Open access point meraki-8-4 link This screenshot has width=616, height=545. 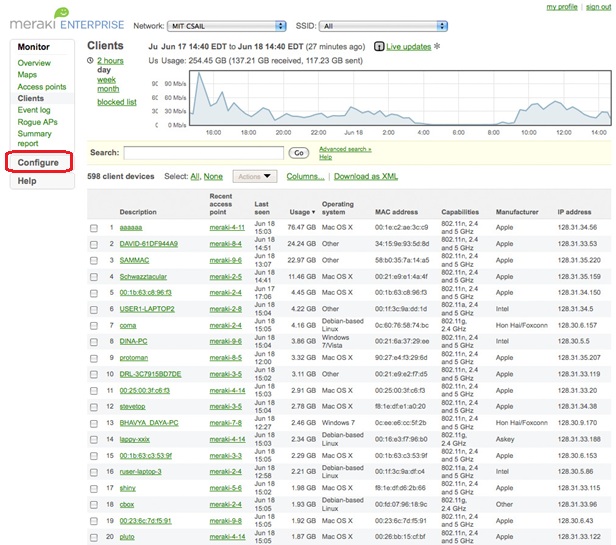click(x=226, y=244)
